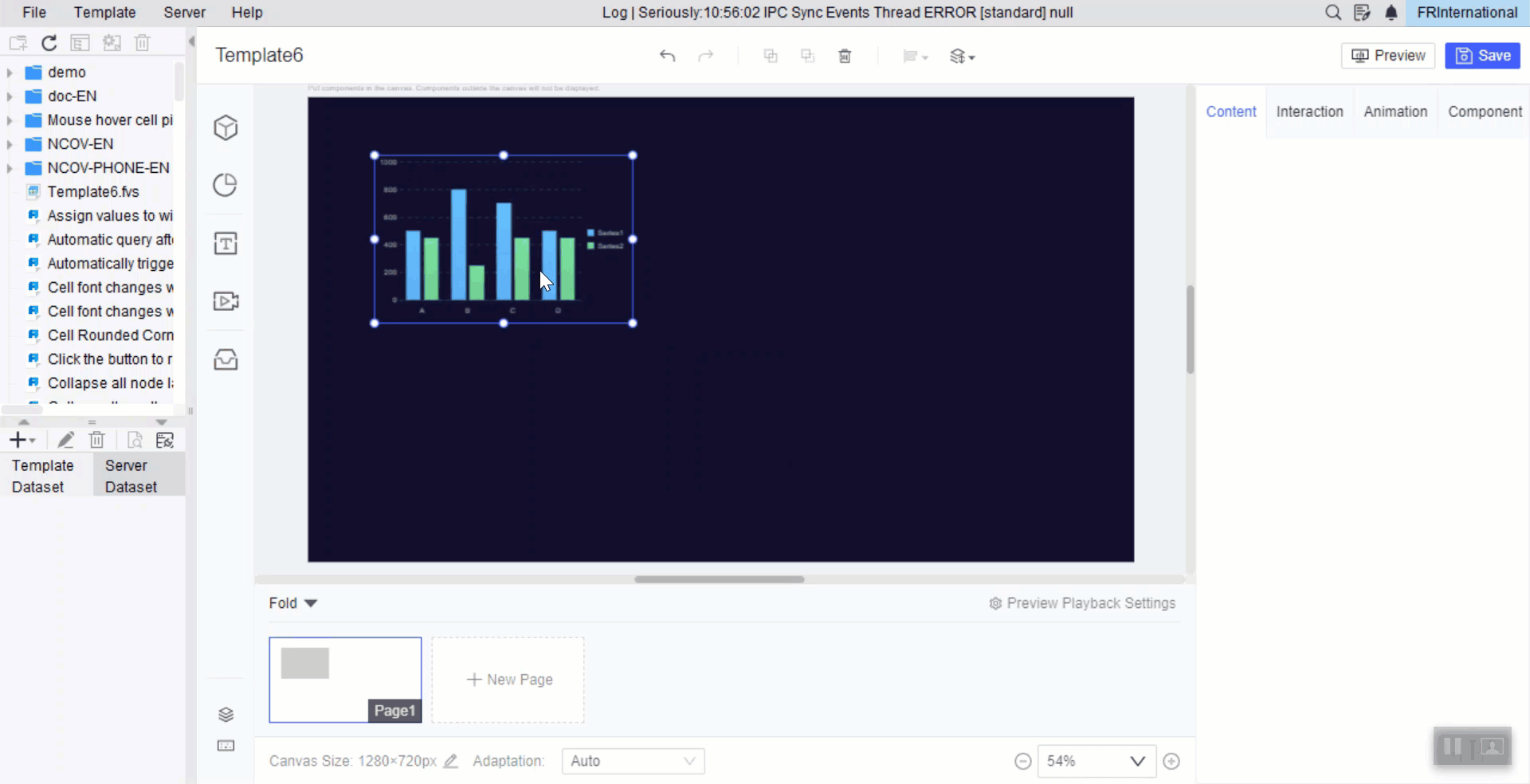Collapse left panel with the arrow handle

click(x=191, y=41)
